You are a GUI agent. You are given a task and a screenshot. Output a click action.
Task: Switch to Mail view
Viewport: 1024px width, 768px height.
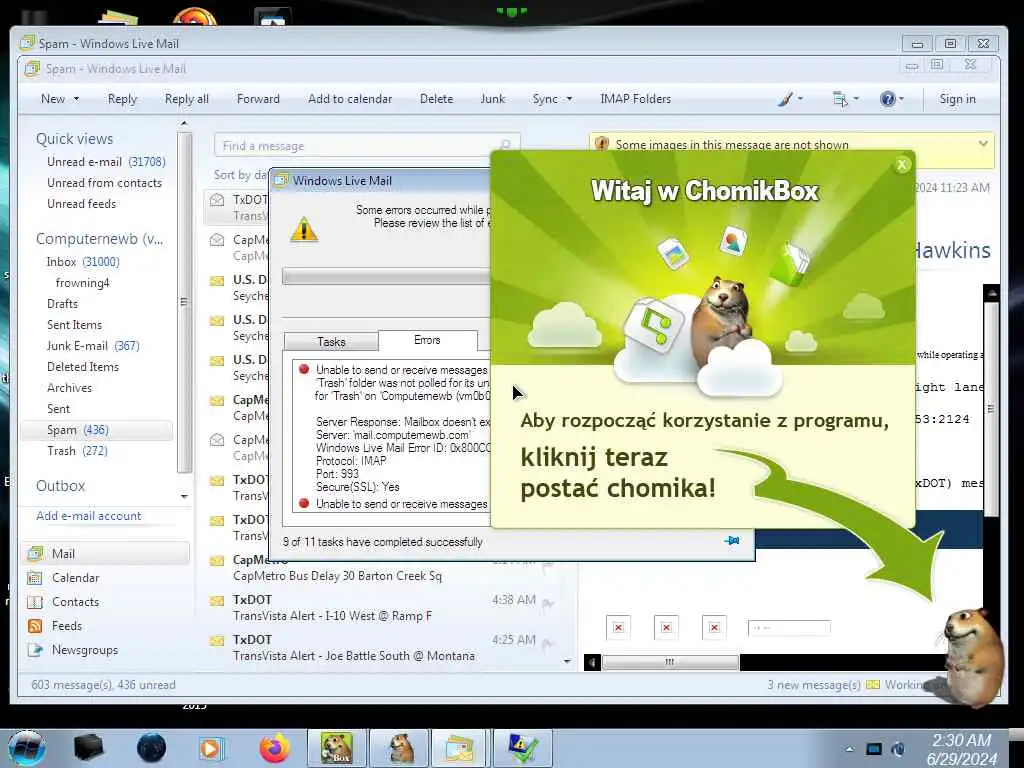pyautogui.click(x=106, y=554)
